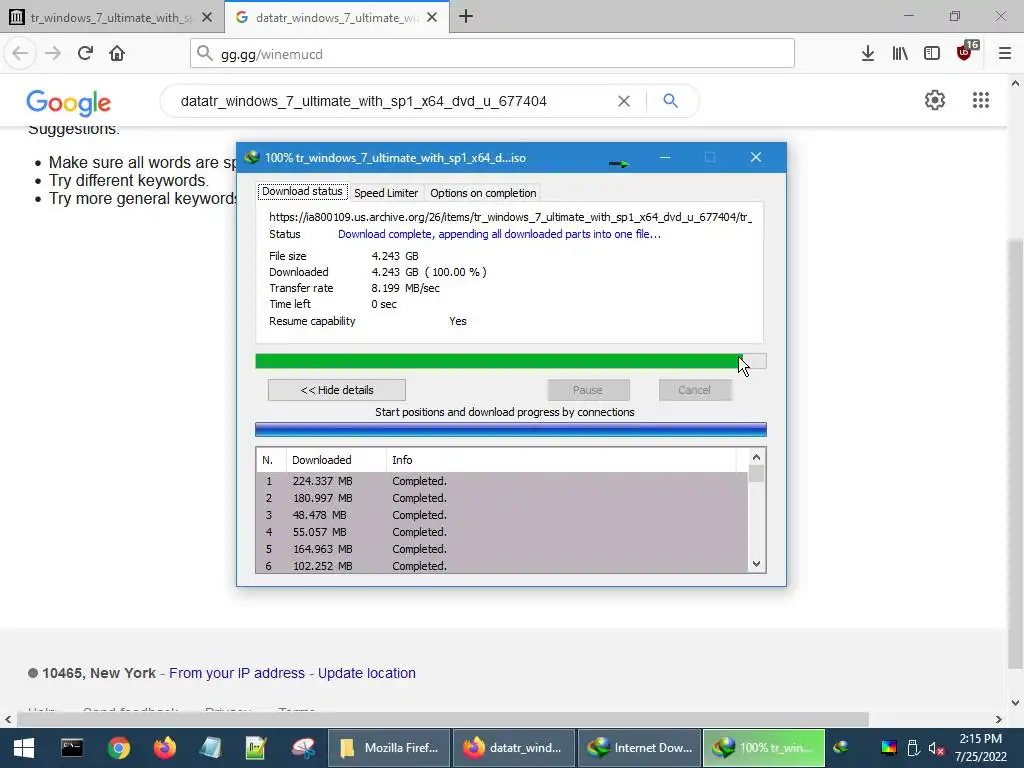The height and width of the screenshot is (768, 1024).
Task: Select connection row with 48.478 MB
Action: point(502,515)
